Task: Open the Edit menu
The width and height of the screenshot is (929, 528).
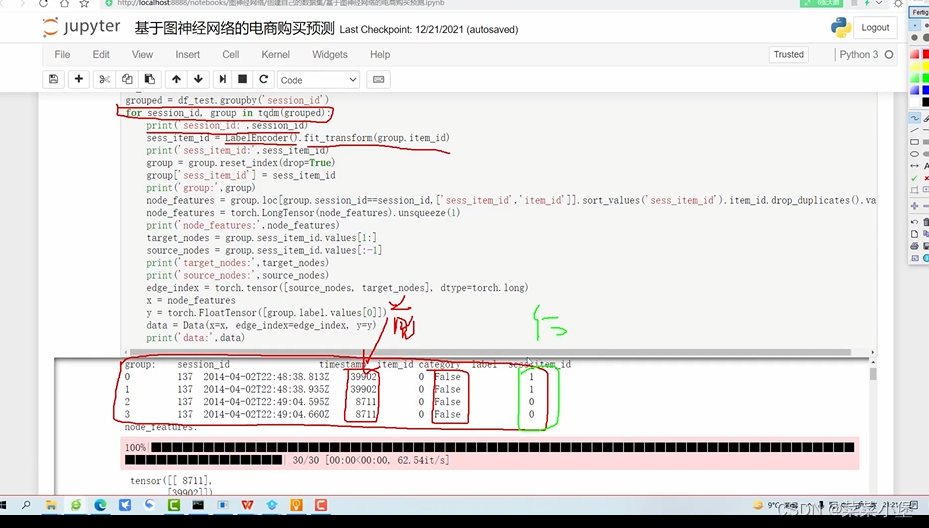Action: click(x=101, y=55)
